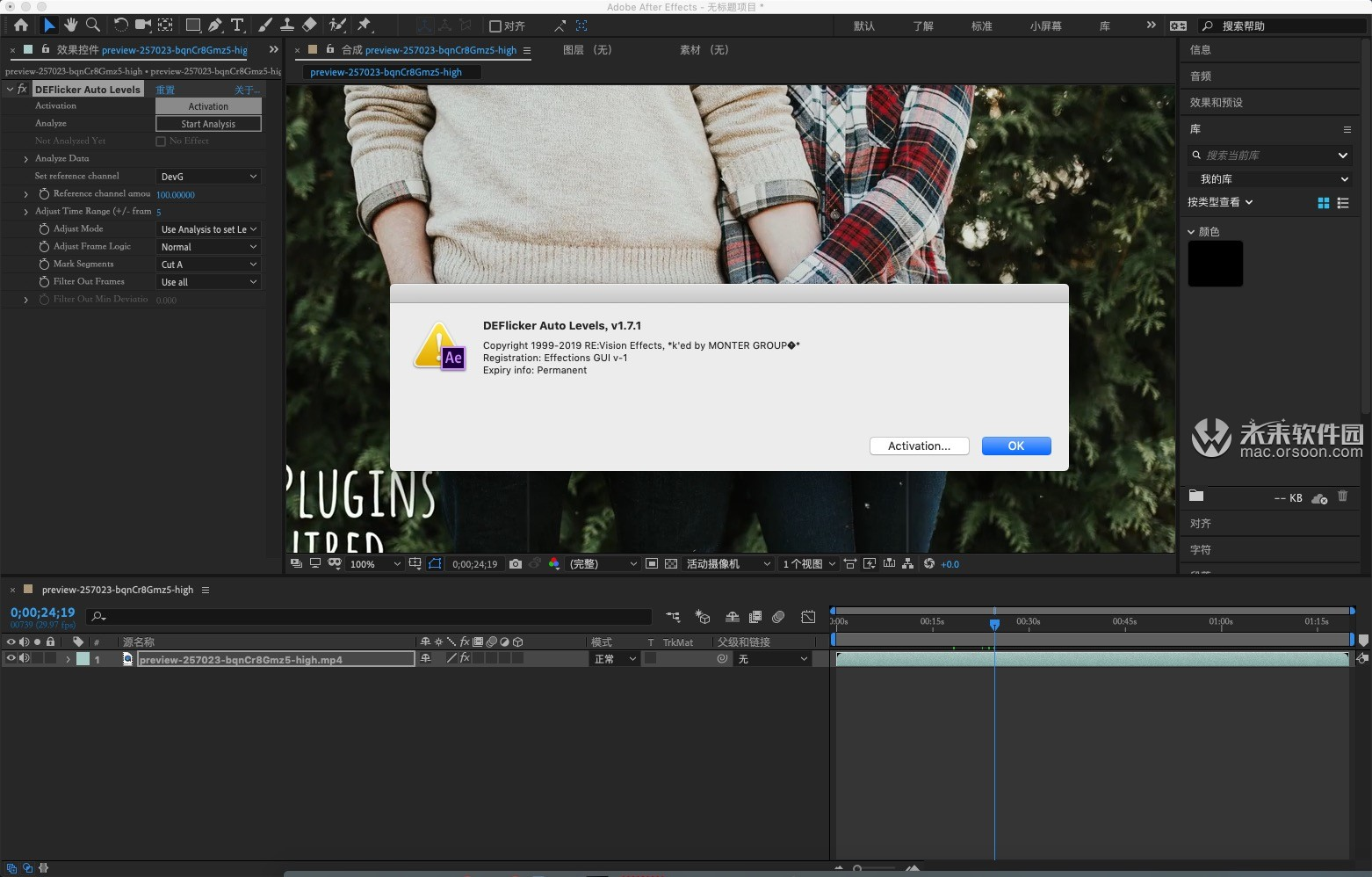This screenshot has height=877, width=1372.
Task: Enable motion blur switch in timeline header
Action: (x=778, y=617)
